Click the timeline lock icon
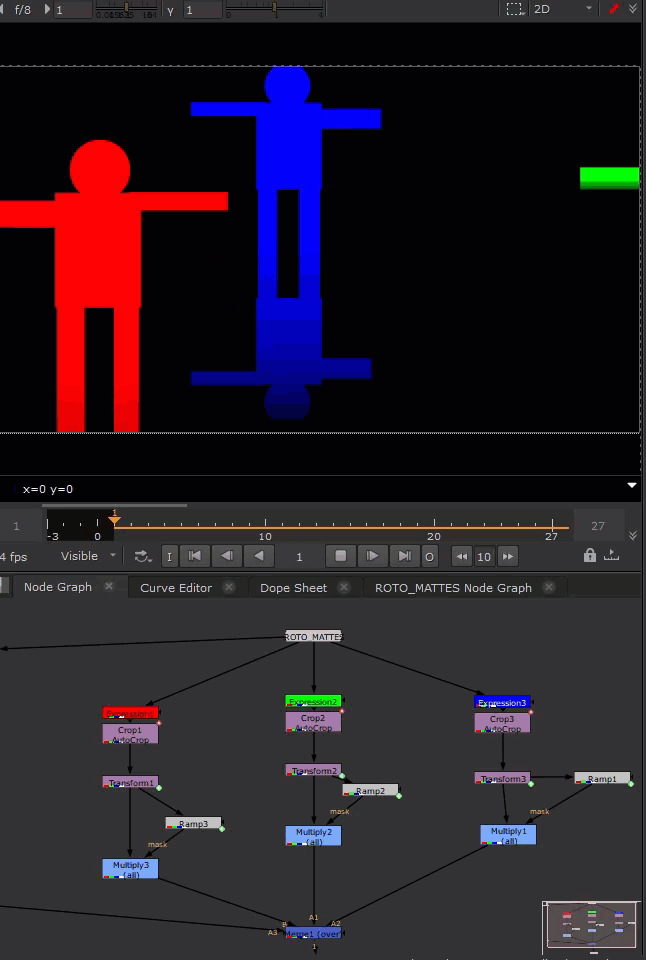 pos(590,556)
